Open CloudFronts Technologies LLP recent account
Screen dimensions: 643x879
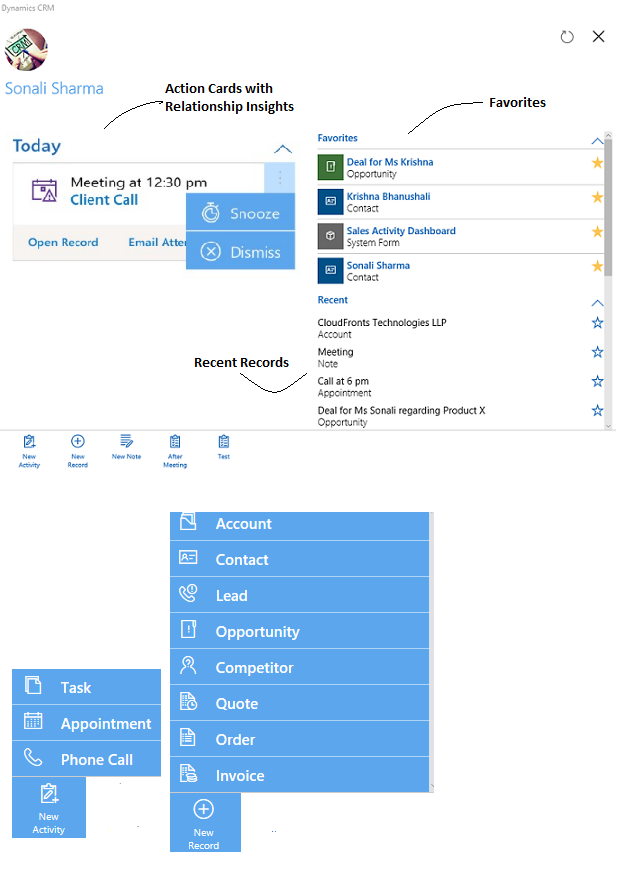[x=382, y=322]
